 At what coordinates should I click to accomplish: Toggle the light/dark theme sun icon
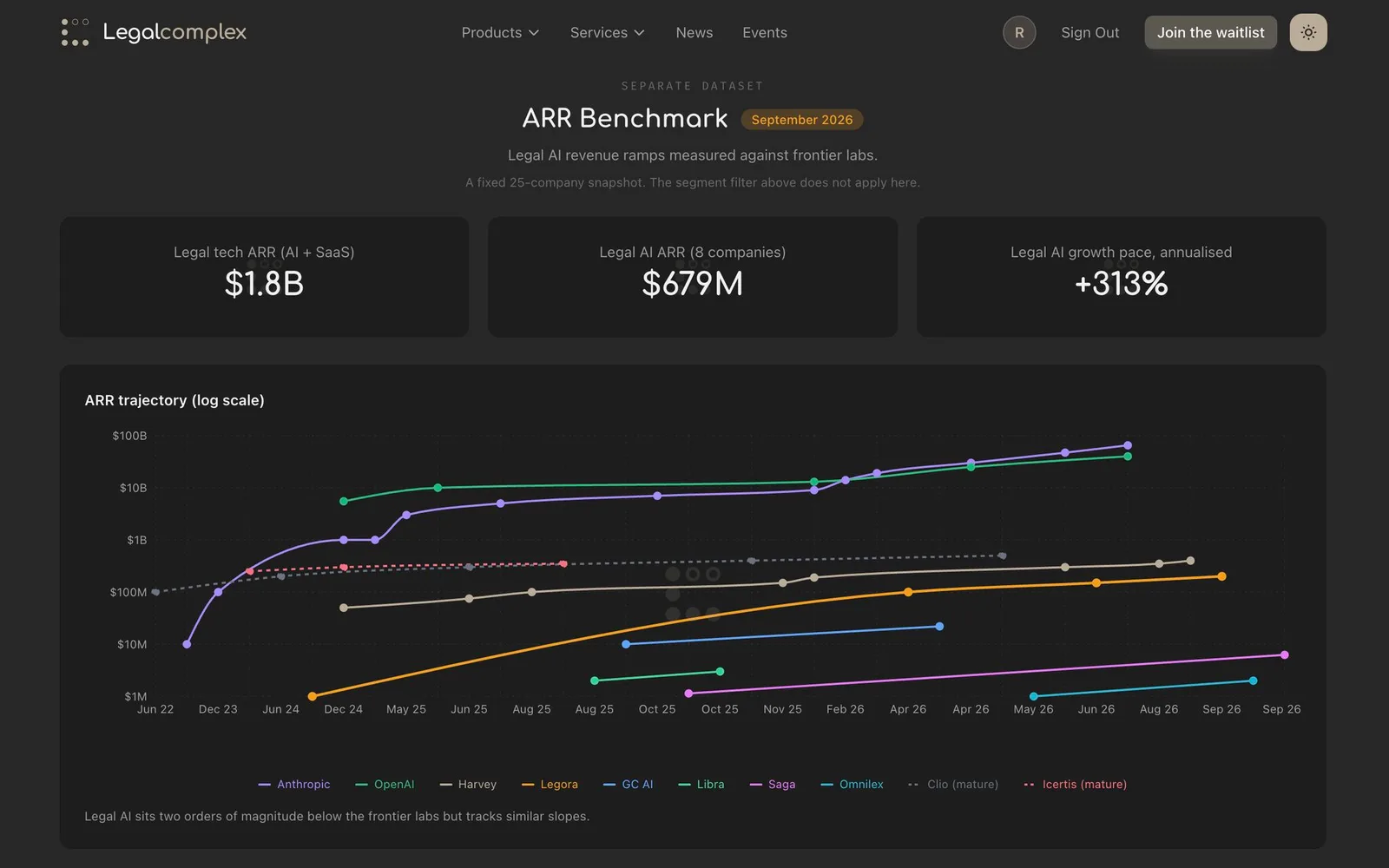coord(1308,32)
